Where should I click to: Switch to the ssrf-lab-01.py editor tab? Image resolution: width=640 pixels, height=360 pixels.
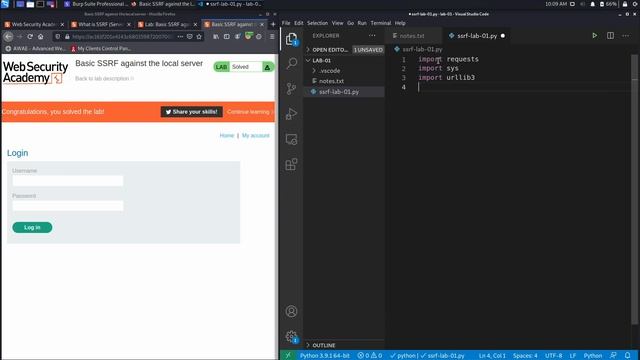(477, 36)
